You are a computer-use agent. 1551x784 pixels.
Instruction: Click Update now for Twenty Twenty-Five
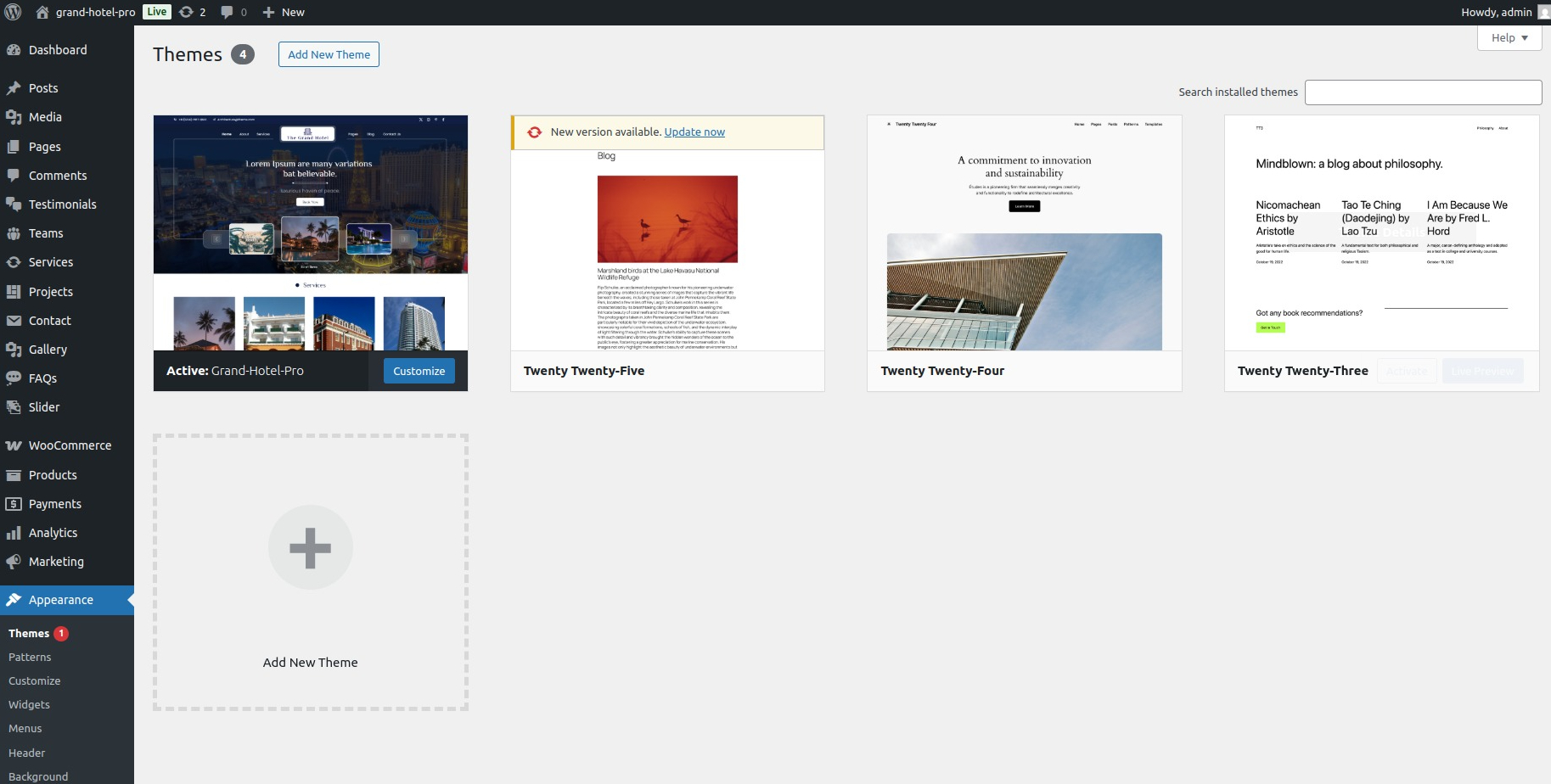coord(694,132)
